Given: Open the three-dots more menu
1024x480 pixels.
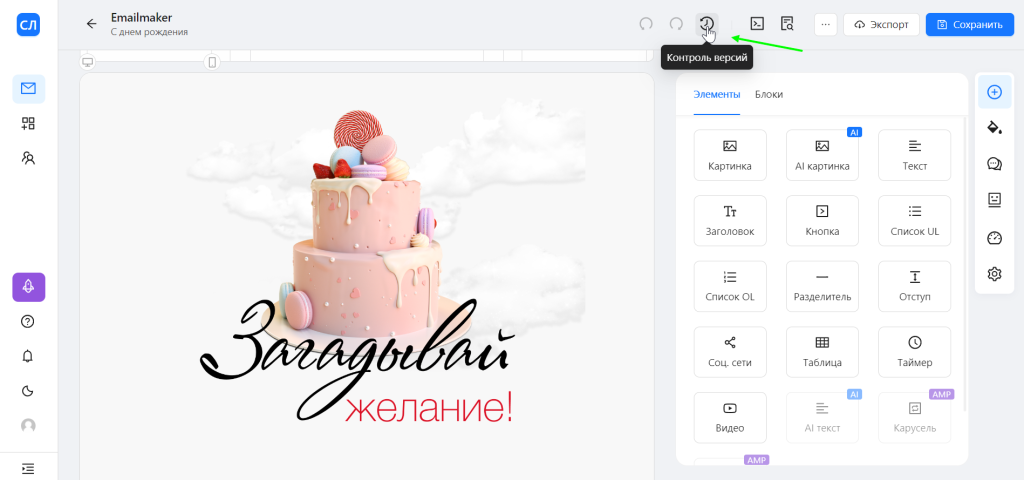Looking at the screenshot, I should (825, 25).
